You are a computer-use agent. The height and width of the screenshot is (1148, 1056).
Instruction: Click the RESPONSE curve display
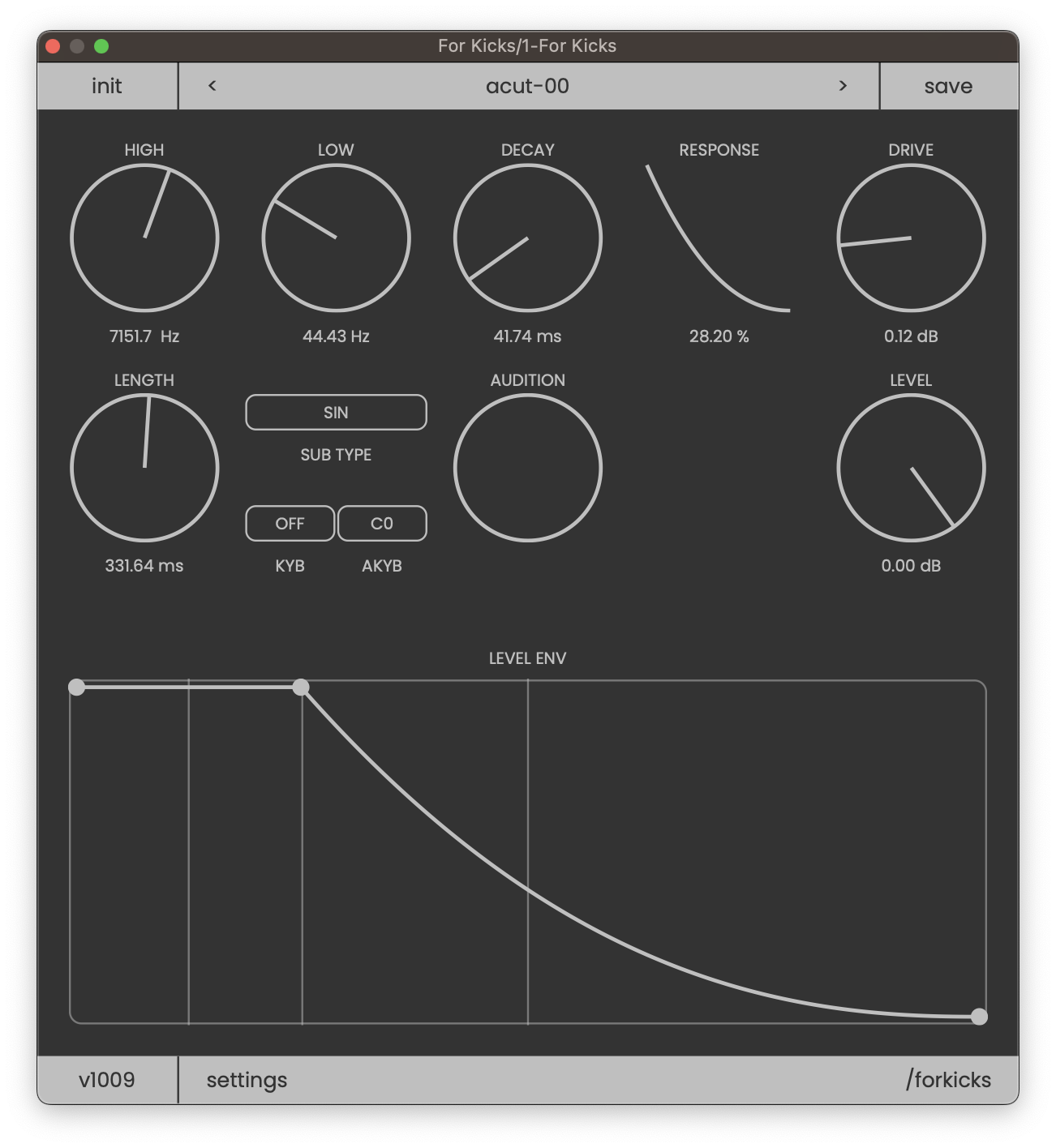pyautogui.click(x=719, y=238)
